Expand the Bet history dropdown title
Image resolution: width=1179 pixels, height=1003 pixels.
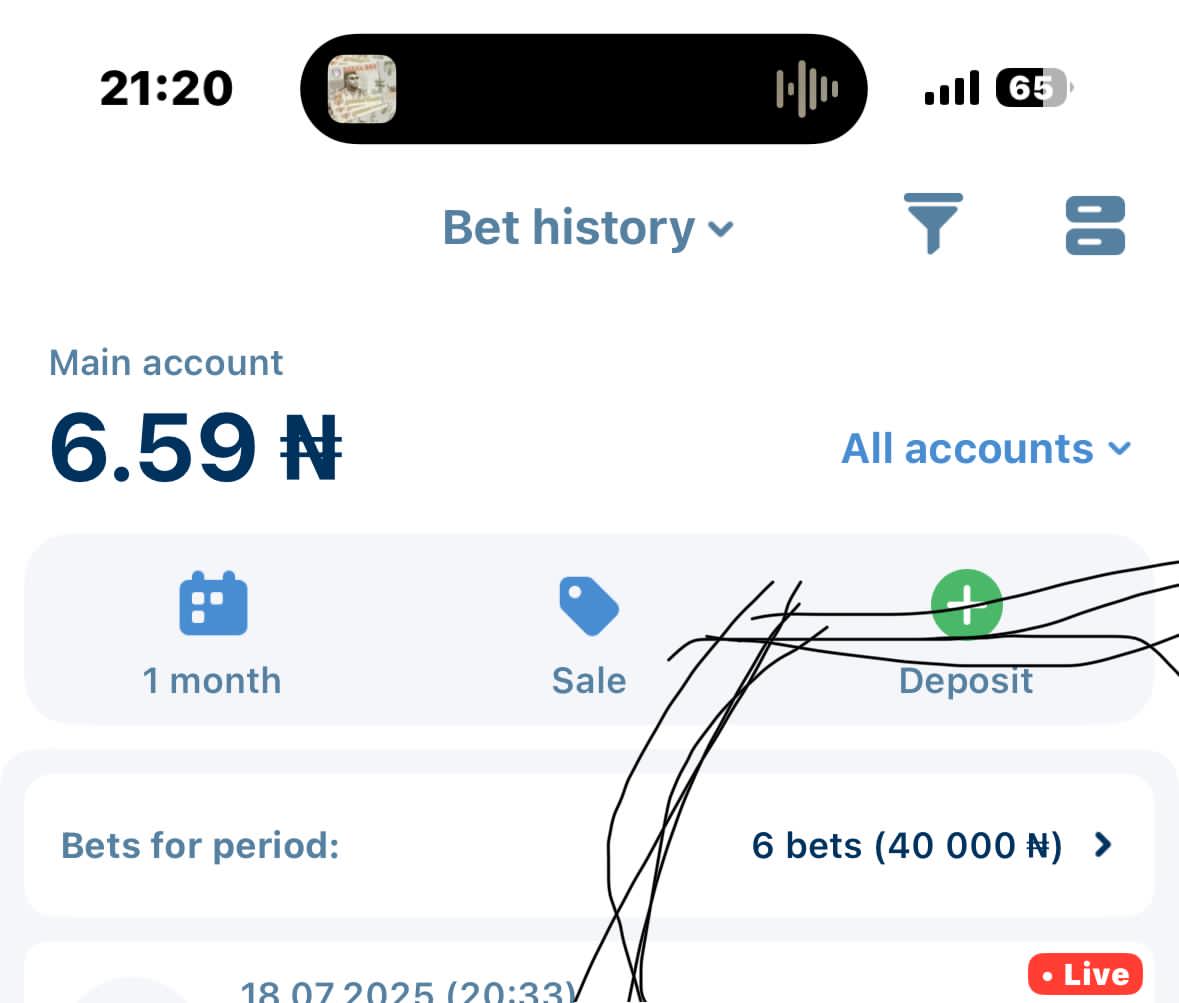point(587,227)
